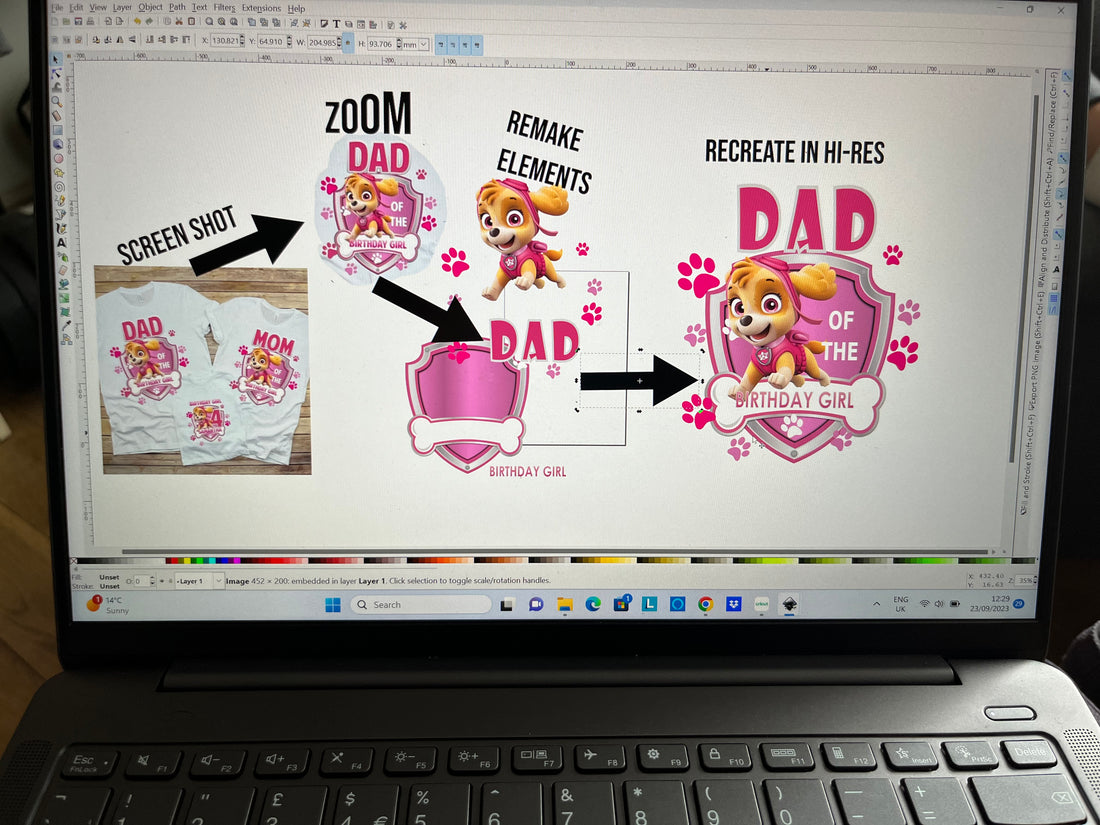Toggle the first transform-affect button
The image size is (1100, 825).
point(441,44)
